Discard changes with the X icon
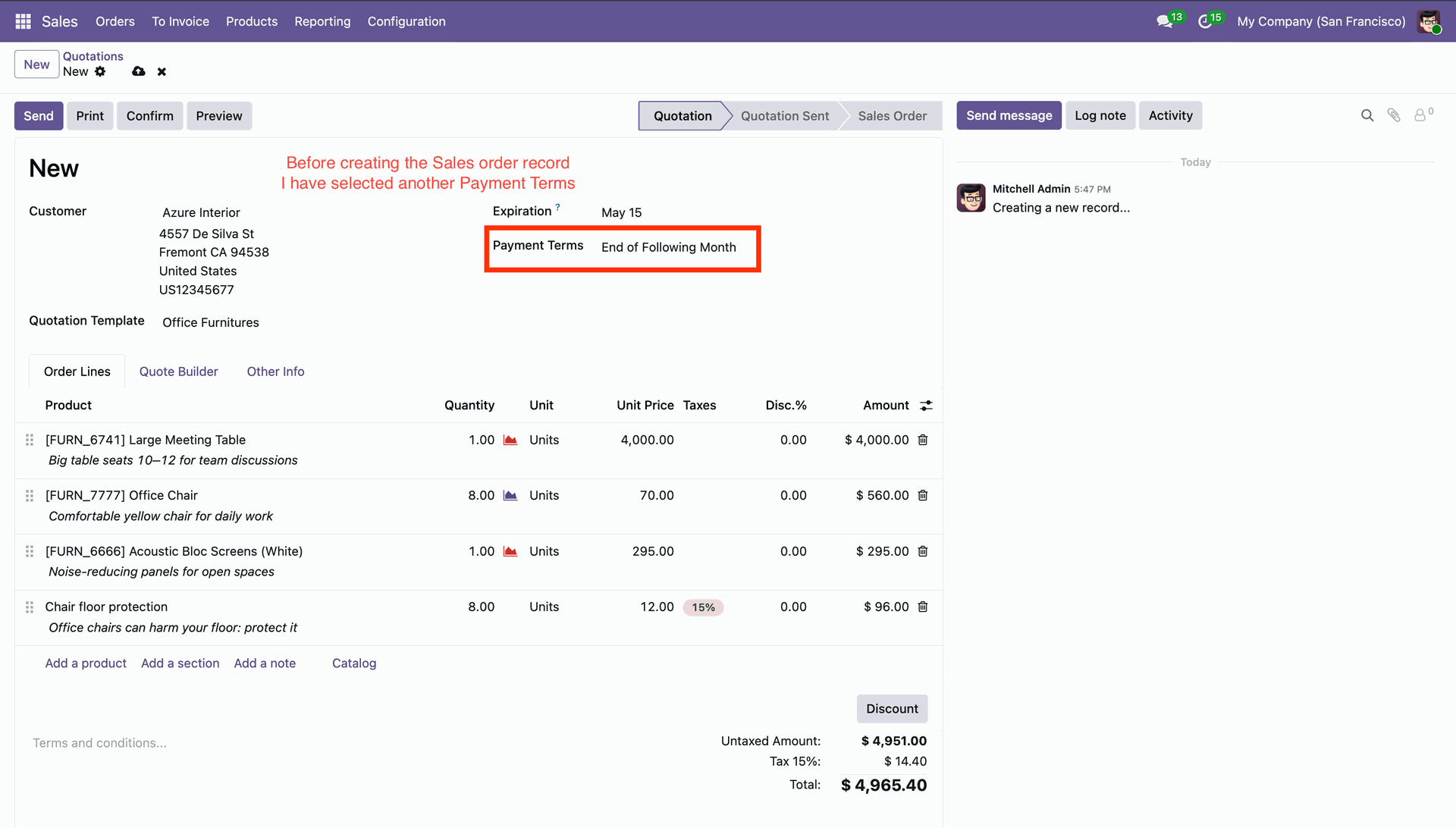 click(162, 71)
